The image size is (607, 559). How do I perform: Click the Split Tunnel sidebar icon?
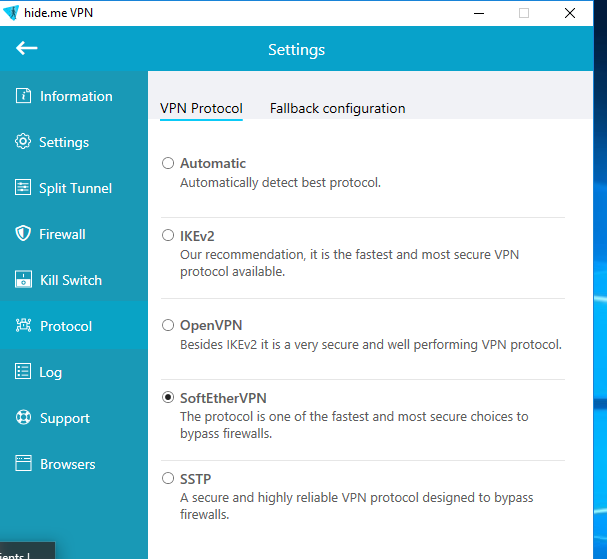coord(23,187)
